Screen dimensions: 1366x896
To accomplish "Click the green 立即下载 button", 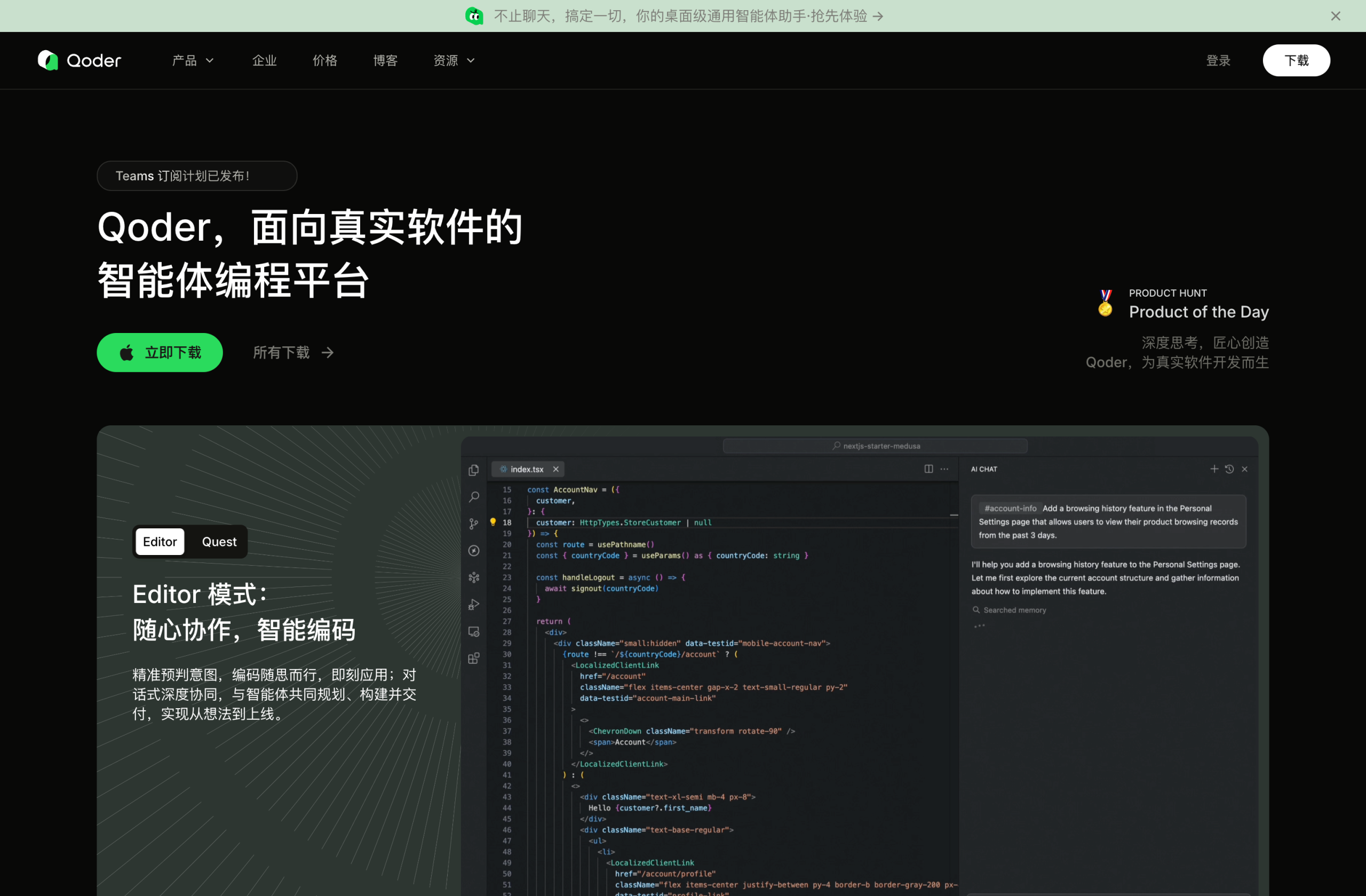I will tap(160, 352).
